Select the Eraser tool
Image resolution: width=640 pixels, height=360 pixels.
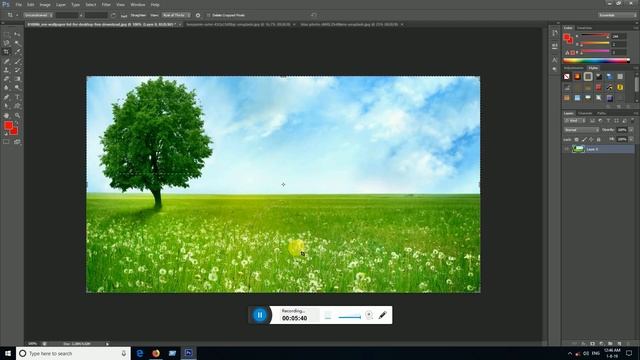(x=6, y=78)
